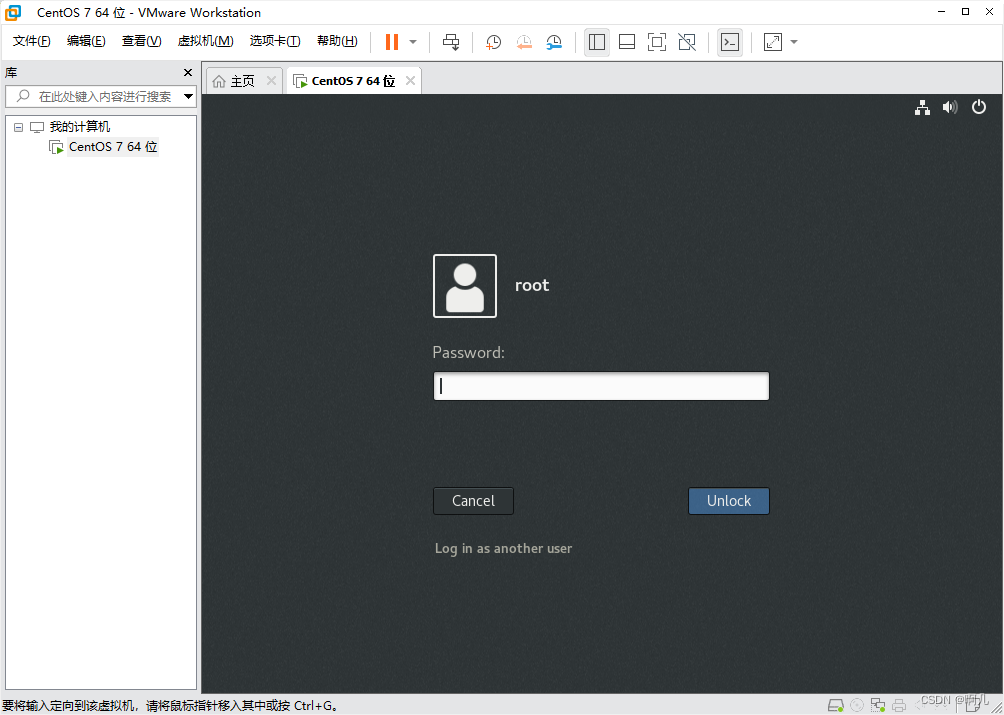Open the snapshot manager
This screenshot has width=1004, height=715.
pos(554,42)
